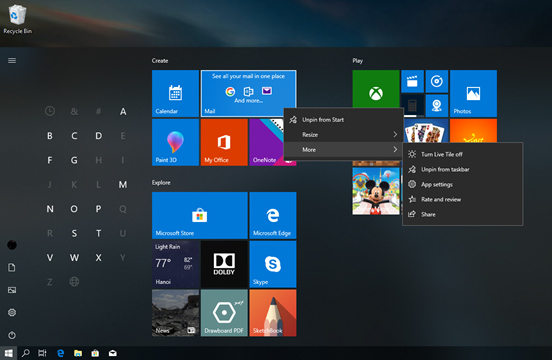Image resolution: width=552 pixels, height=360 pixels.
Task: Jump to letter T apps
Action: click(99, 233)
